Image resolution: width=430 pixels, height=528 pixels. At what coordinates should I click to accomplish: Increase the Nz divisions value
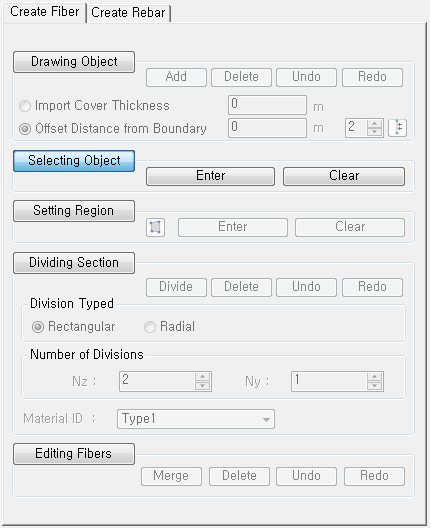coord(202,377)
